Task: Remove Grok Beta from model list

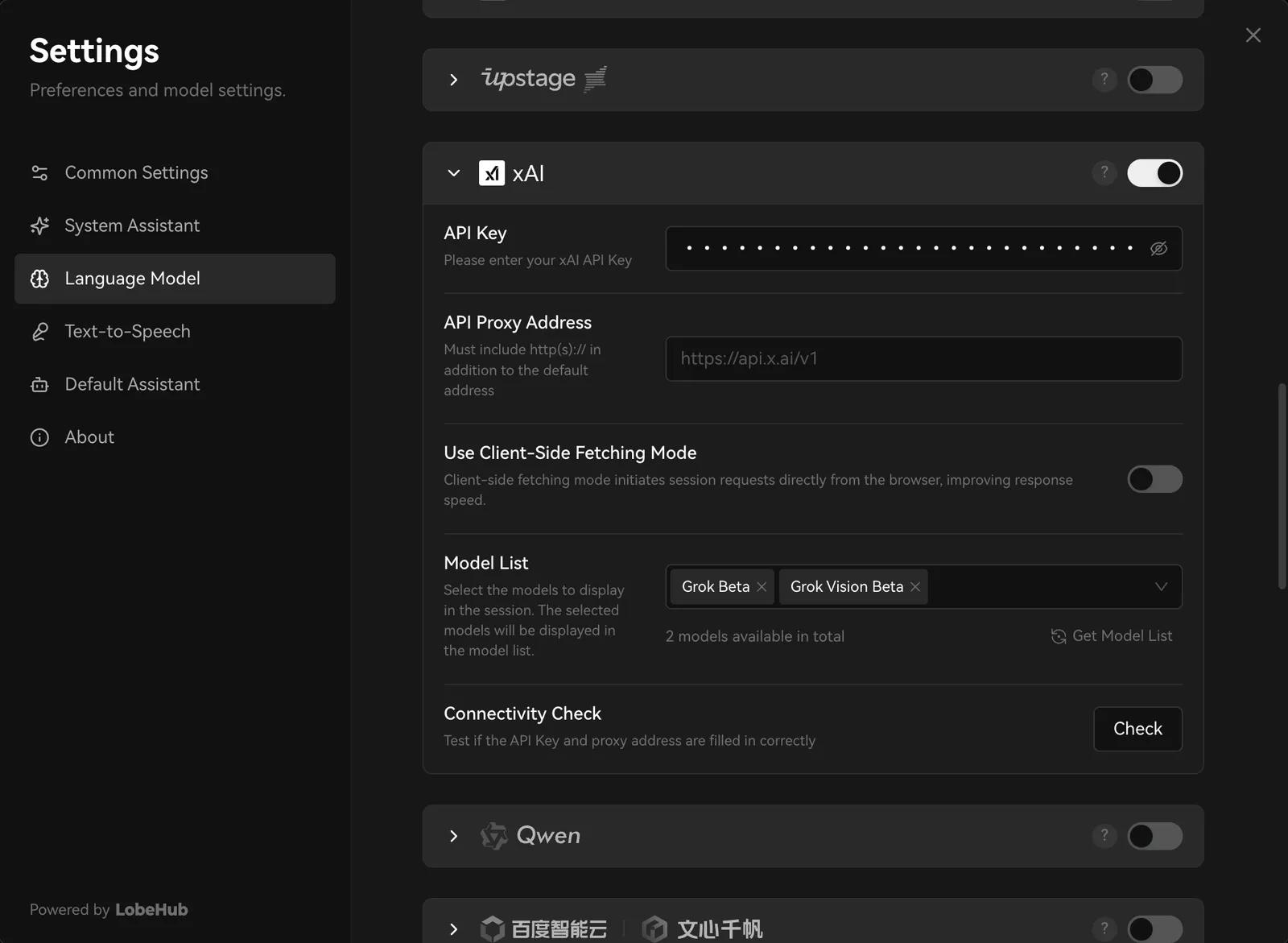Action: (x=762, y=587)
